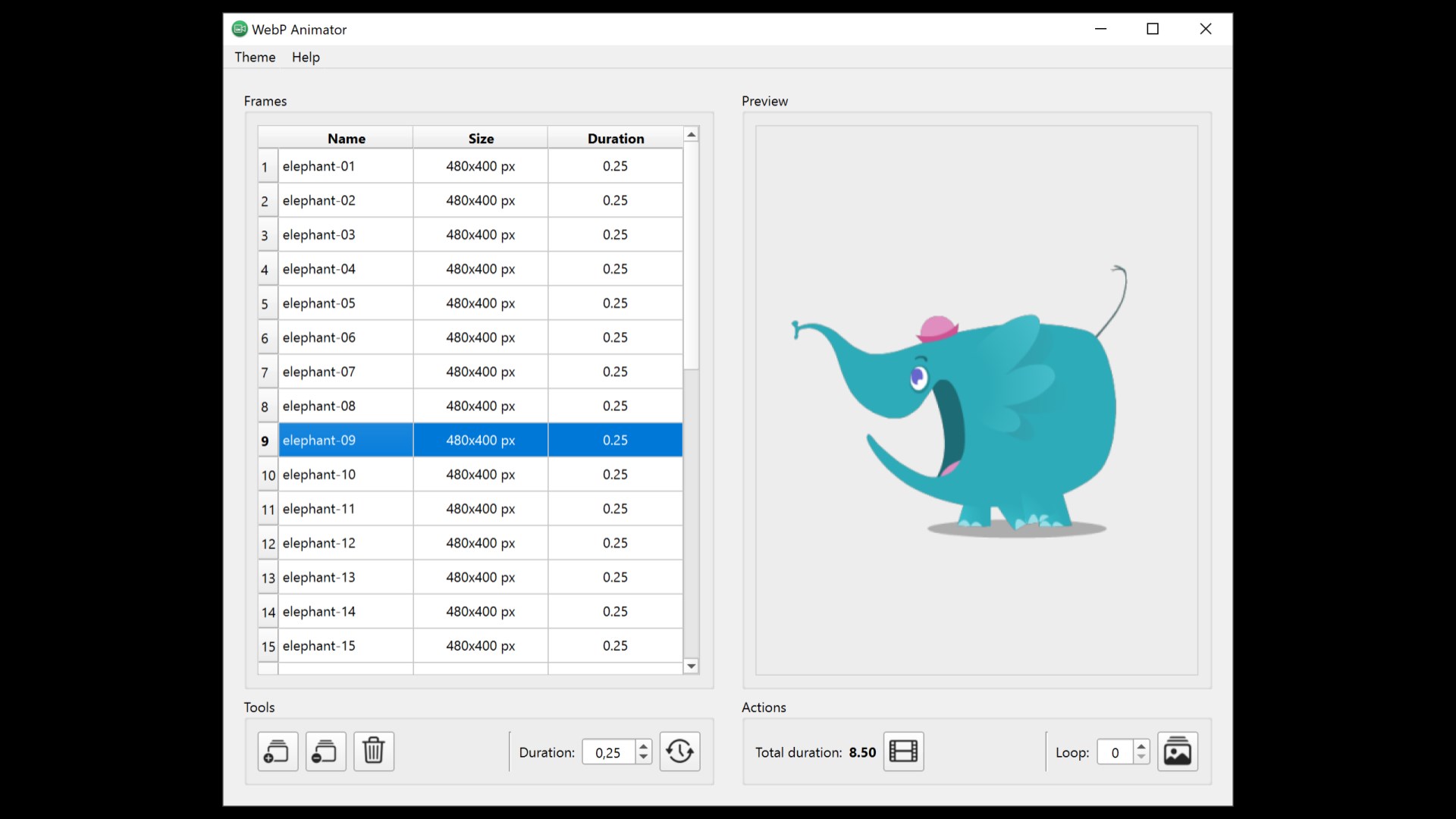Increase Loop count with the up arrow
The width and height of the screenshot is (1456, 819).
click(x=1141, y=746)
